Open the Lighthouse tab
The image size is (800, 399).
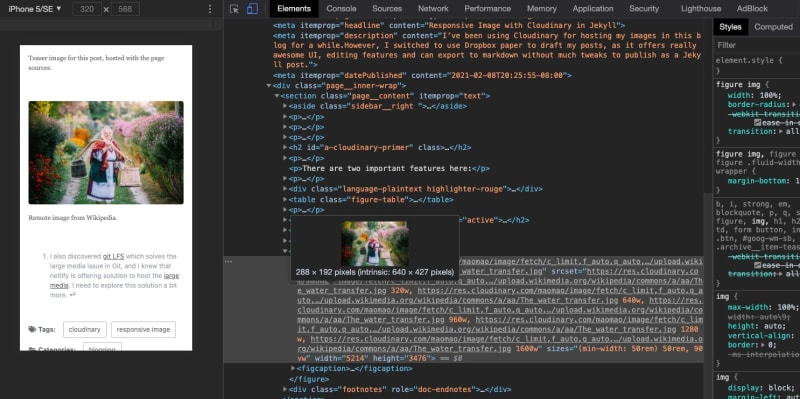point(701,9)
